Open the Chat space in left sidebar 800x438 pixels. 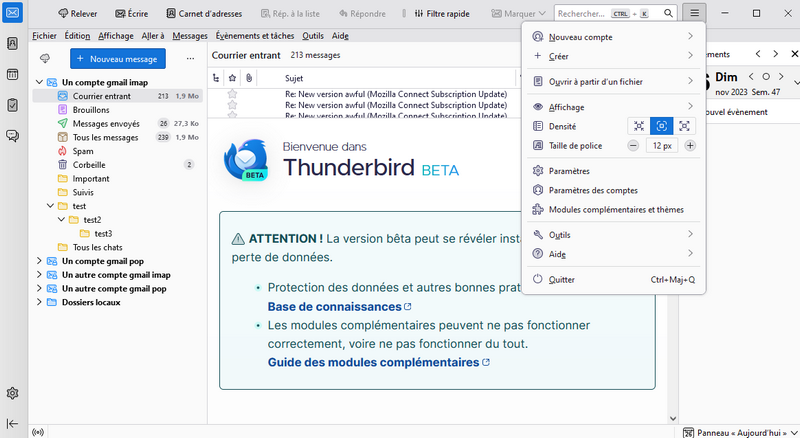click(x=12, y=136)
